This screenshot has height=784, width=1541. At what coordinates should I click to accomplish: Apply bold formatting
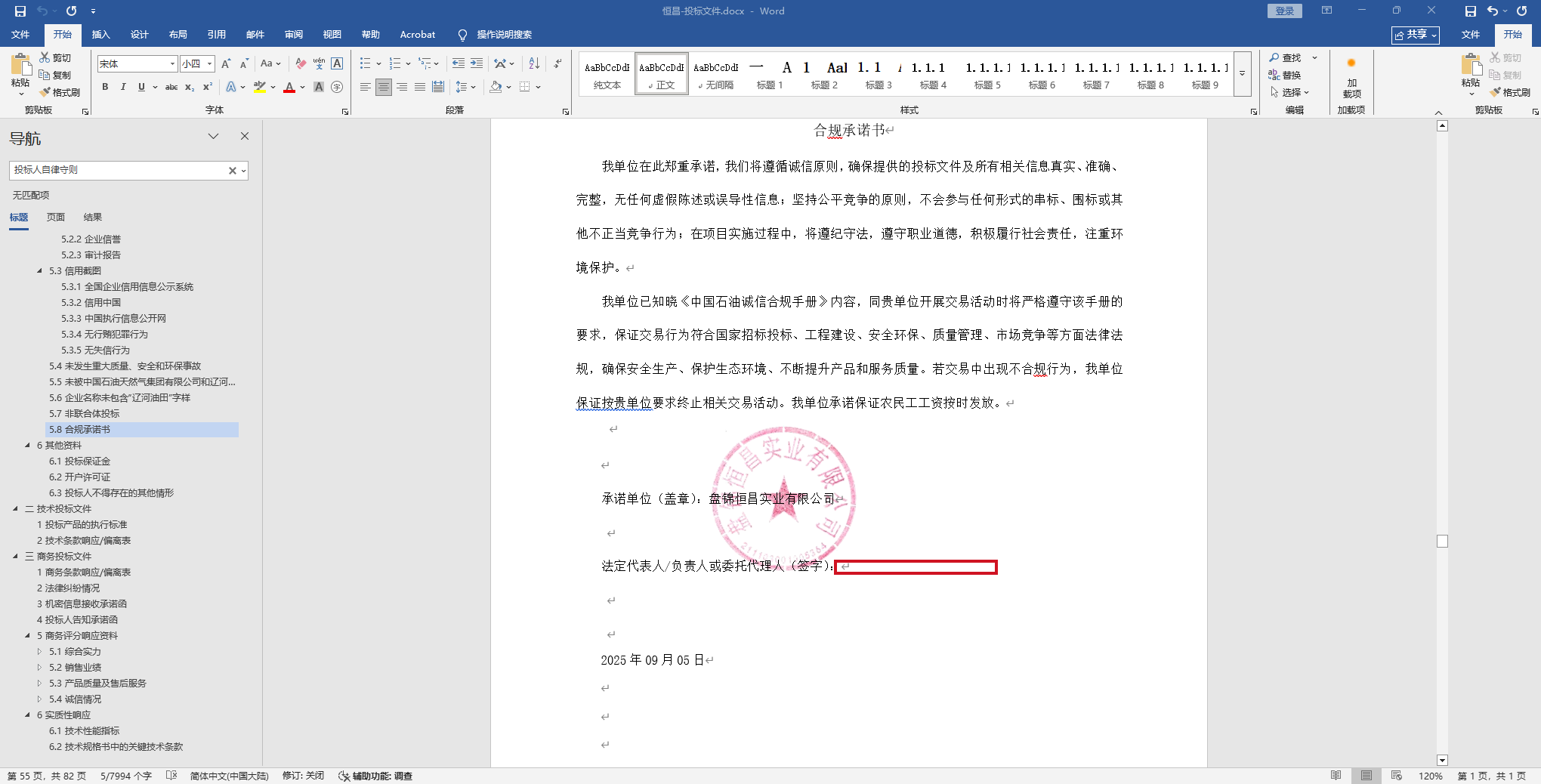(x=105, y=87)
